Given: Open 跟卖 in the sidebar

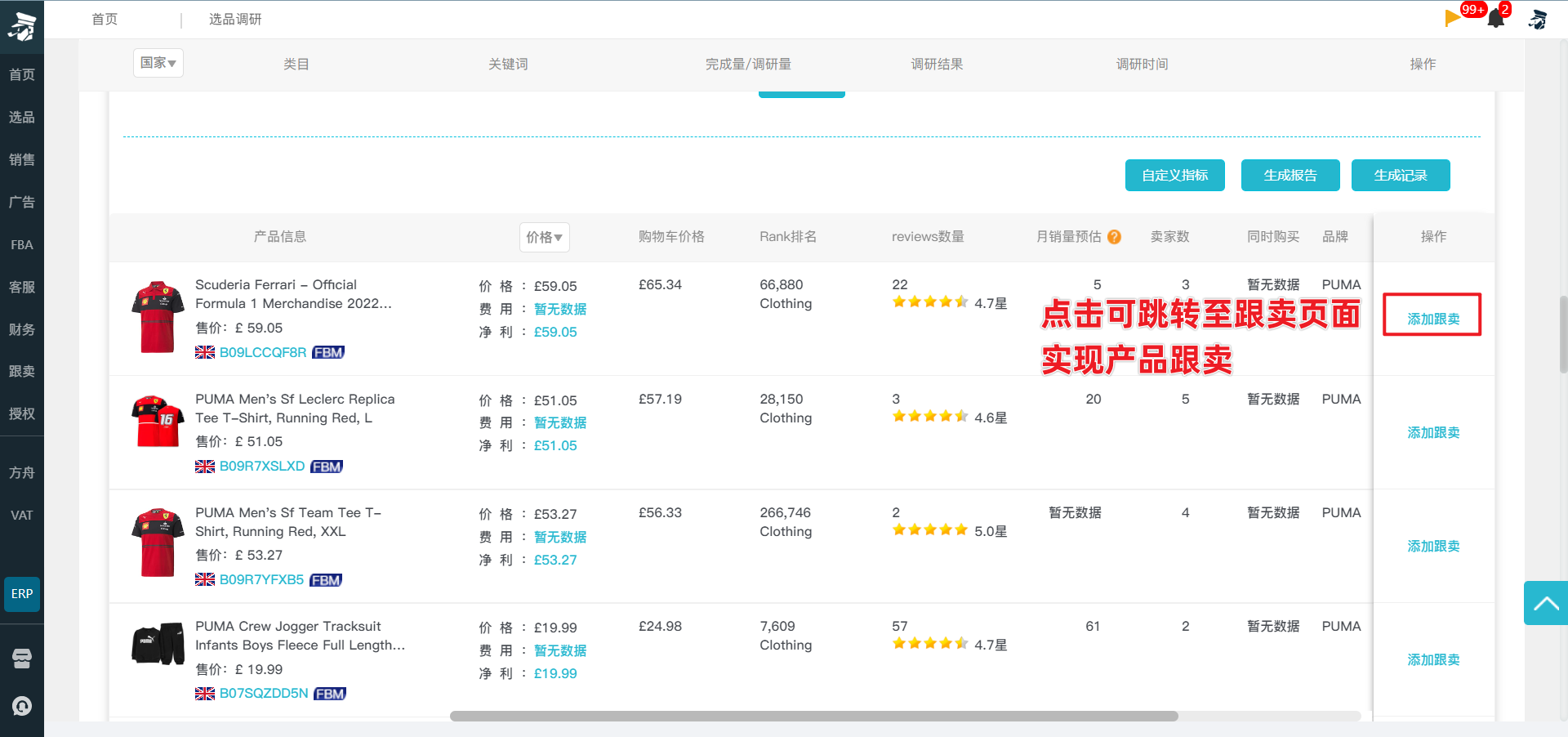Looking at the screenshot, I should click(x=22, y=372).
